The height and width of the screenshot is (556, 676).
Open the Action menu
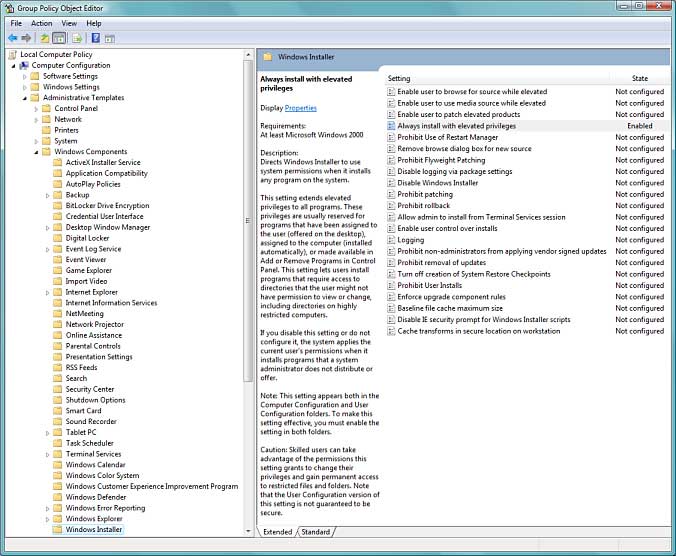click(41, 23)
